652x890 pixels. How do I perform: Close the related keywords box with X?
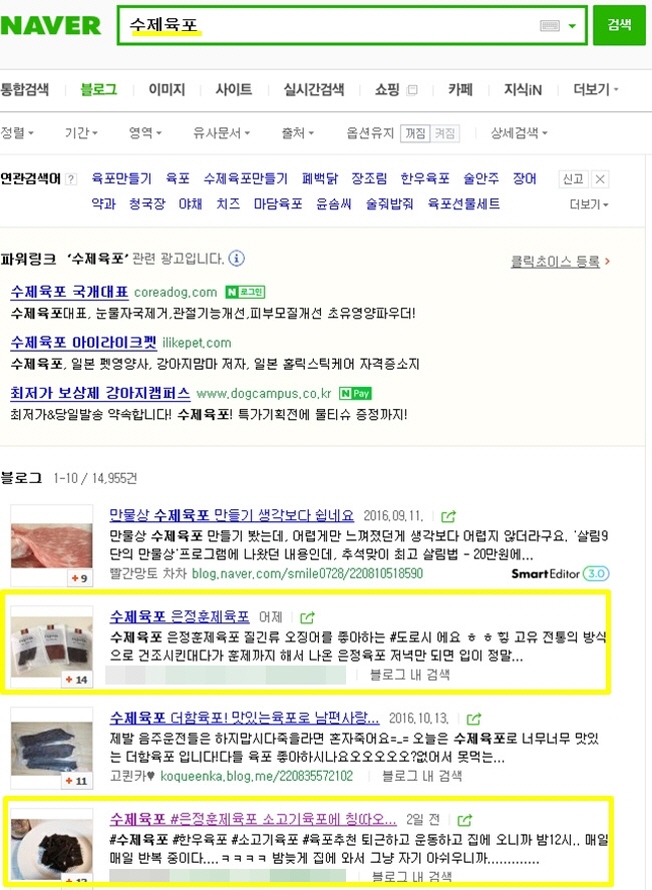[x=600, y=179]
